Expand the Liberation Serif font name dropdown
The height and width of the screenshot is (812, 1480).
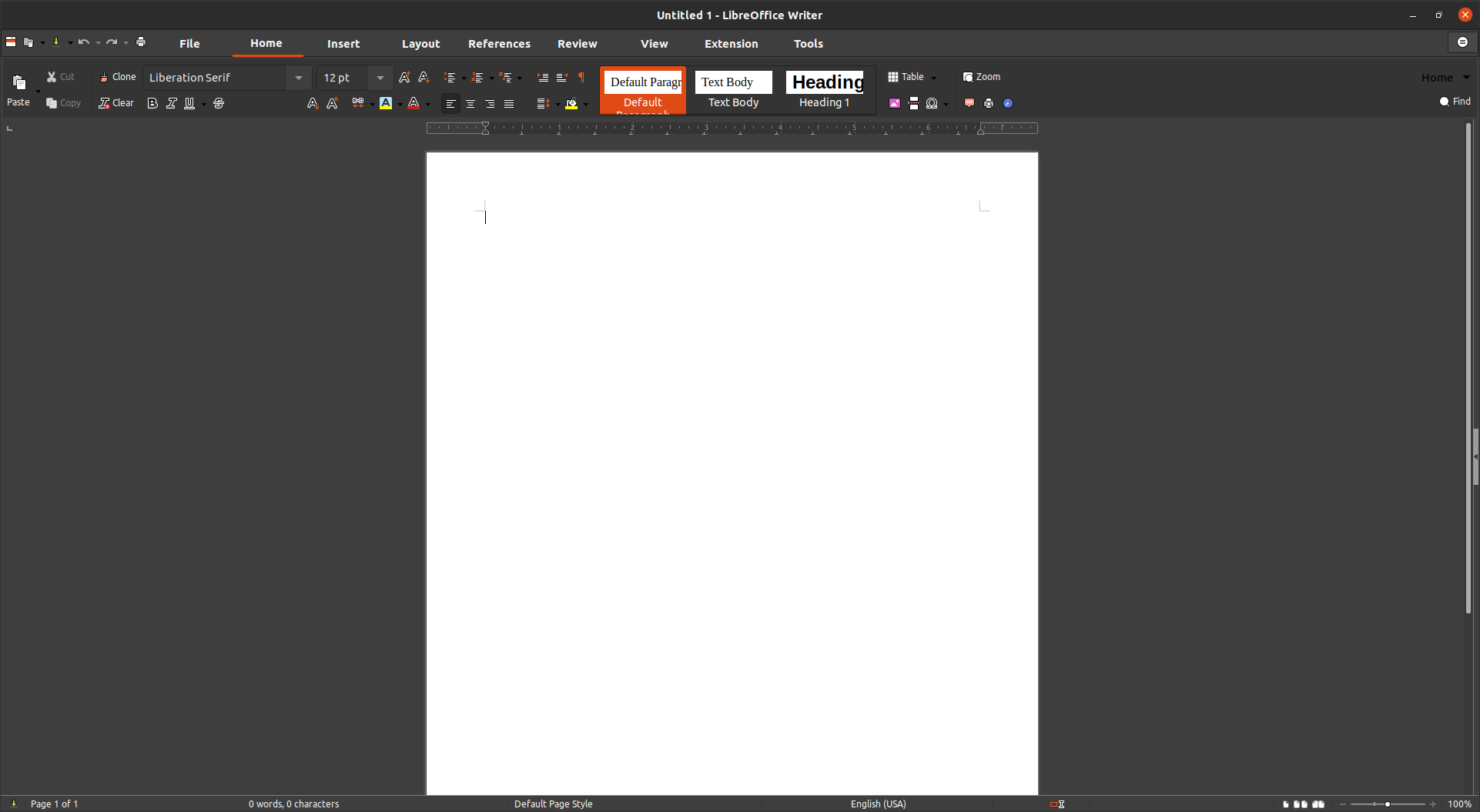point(299,78)
